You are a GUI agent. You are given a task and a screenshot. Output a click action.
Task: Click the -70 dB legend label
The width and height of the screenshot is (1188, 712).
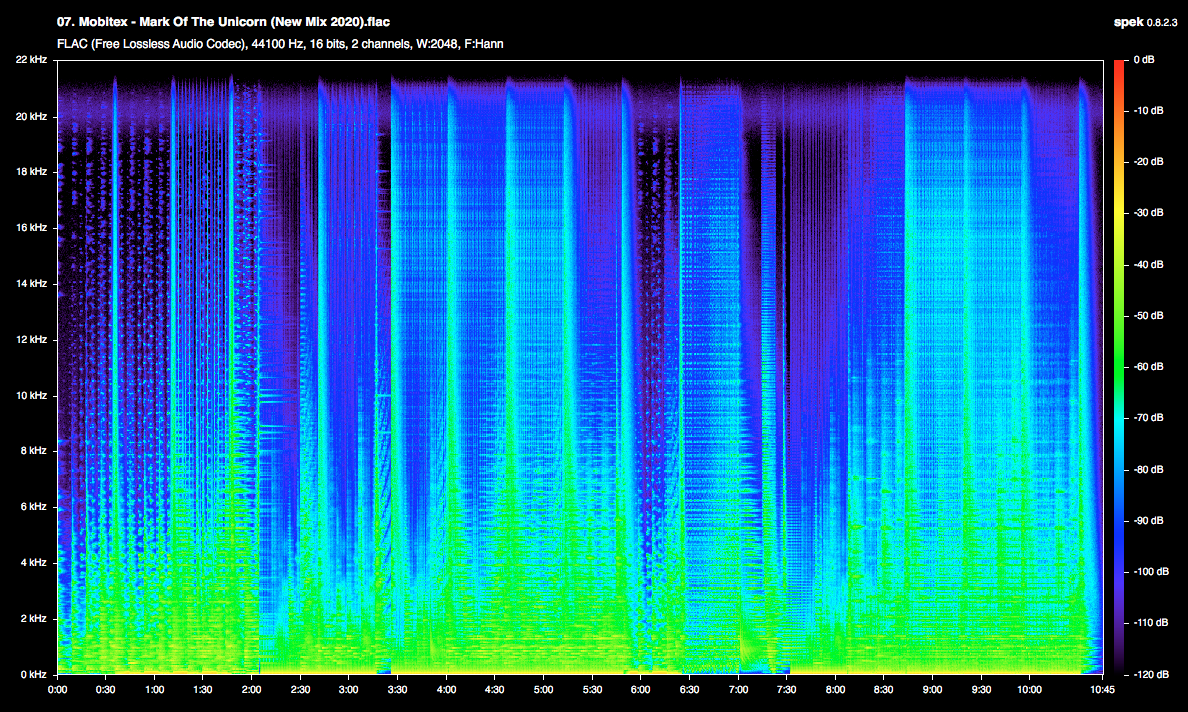1148,417
